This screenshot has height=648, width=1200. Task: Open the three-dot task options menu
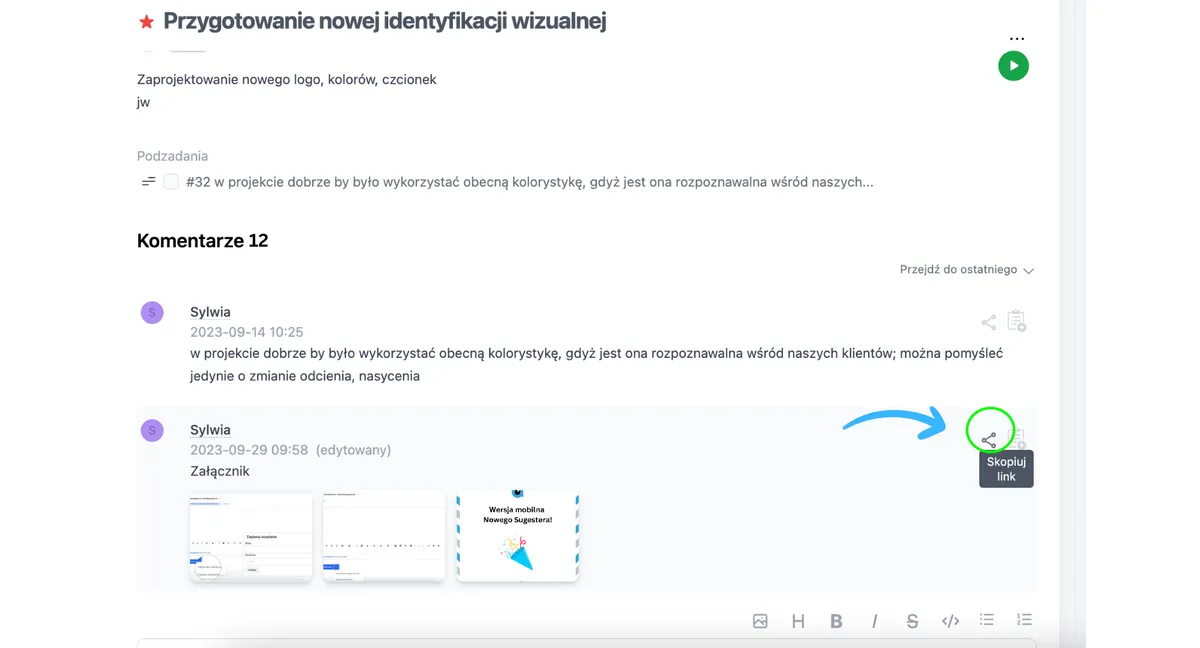coord(1017,39)
